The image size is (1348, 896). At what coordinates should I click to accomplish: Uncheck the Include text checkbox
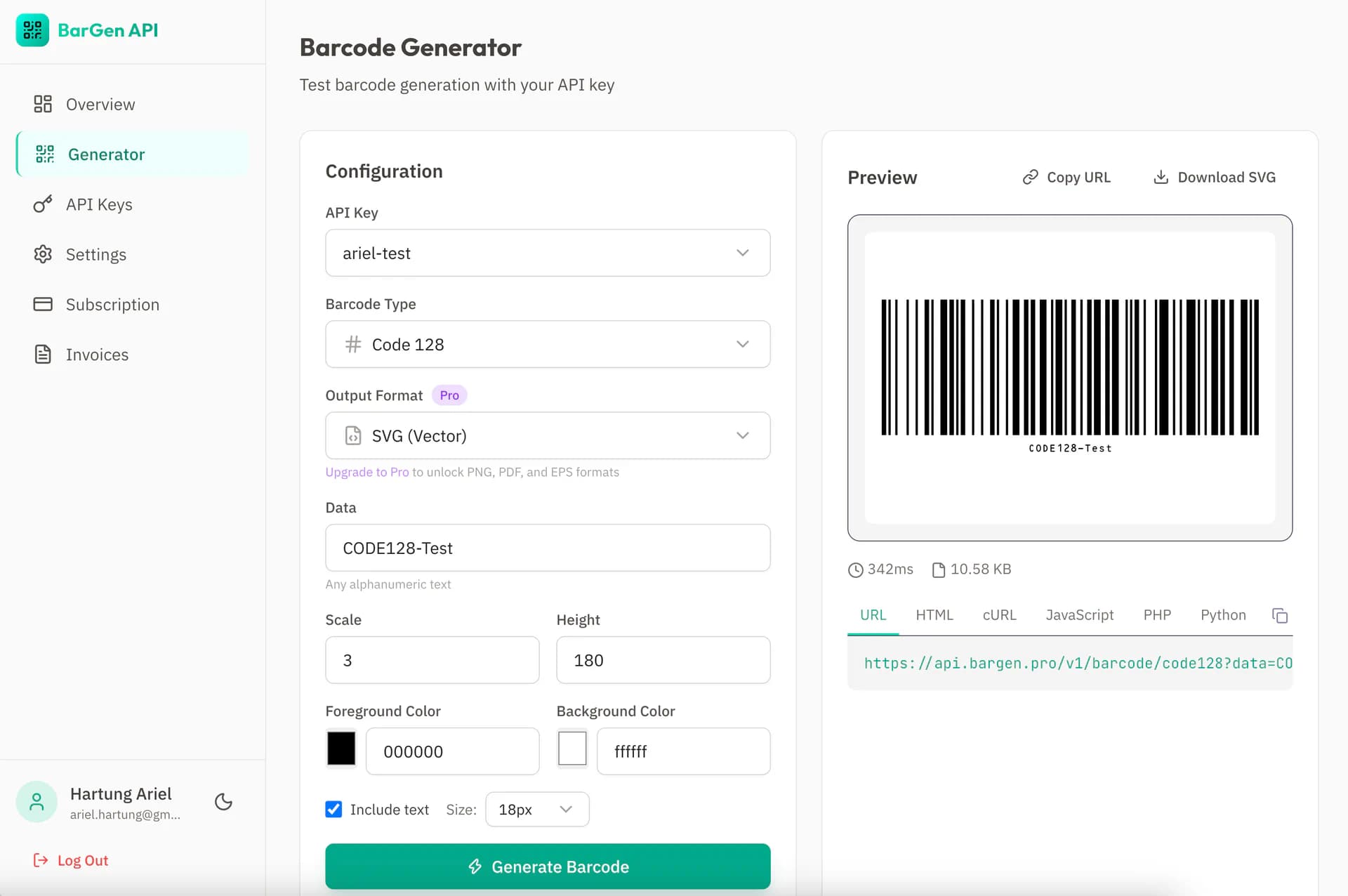point(333,809)
